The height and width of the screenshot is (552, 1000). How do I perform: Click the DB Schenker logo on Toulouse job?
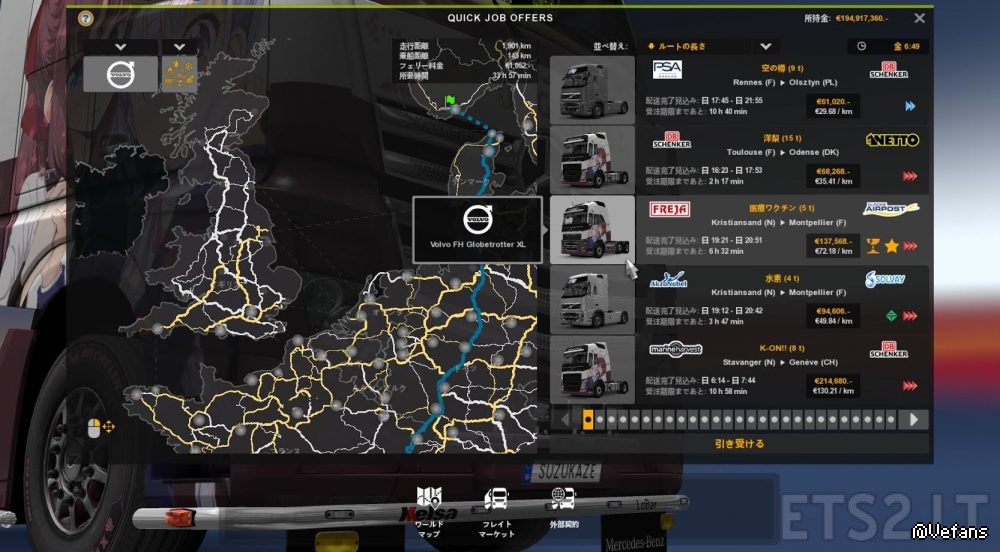pyautogui.click(x=672, y=140)
